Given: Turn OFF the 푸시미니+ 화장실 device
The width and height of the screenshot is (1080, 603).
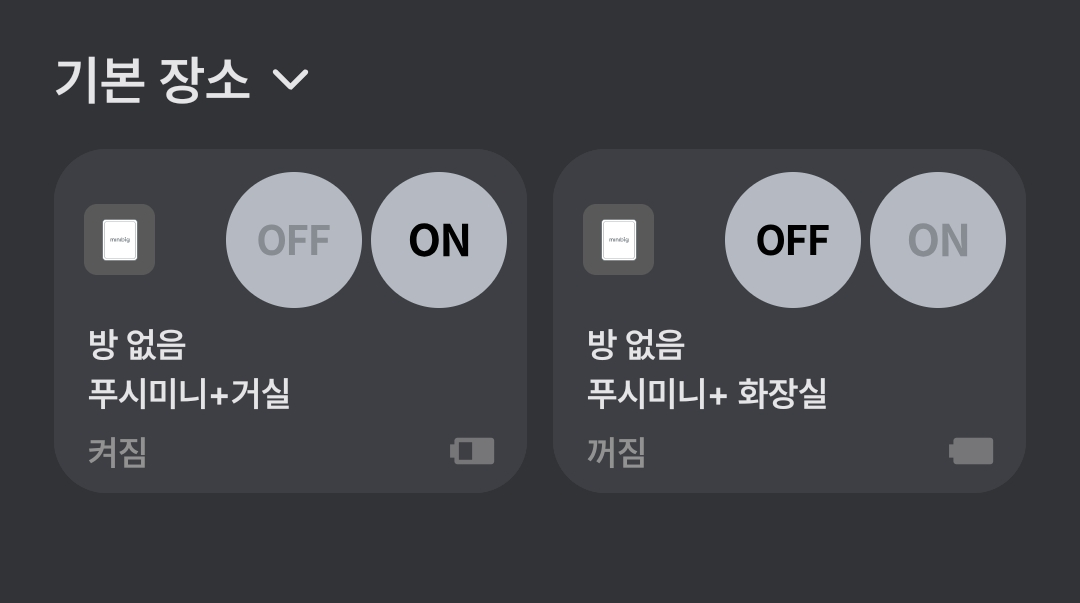Looking at the screenshot, I should pos(793,240).
